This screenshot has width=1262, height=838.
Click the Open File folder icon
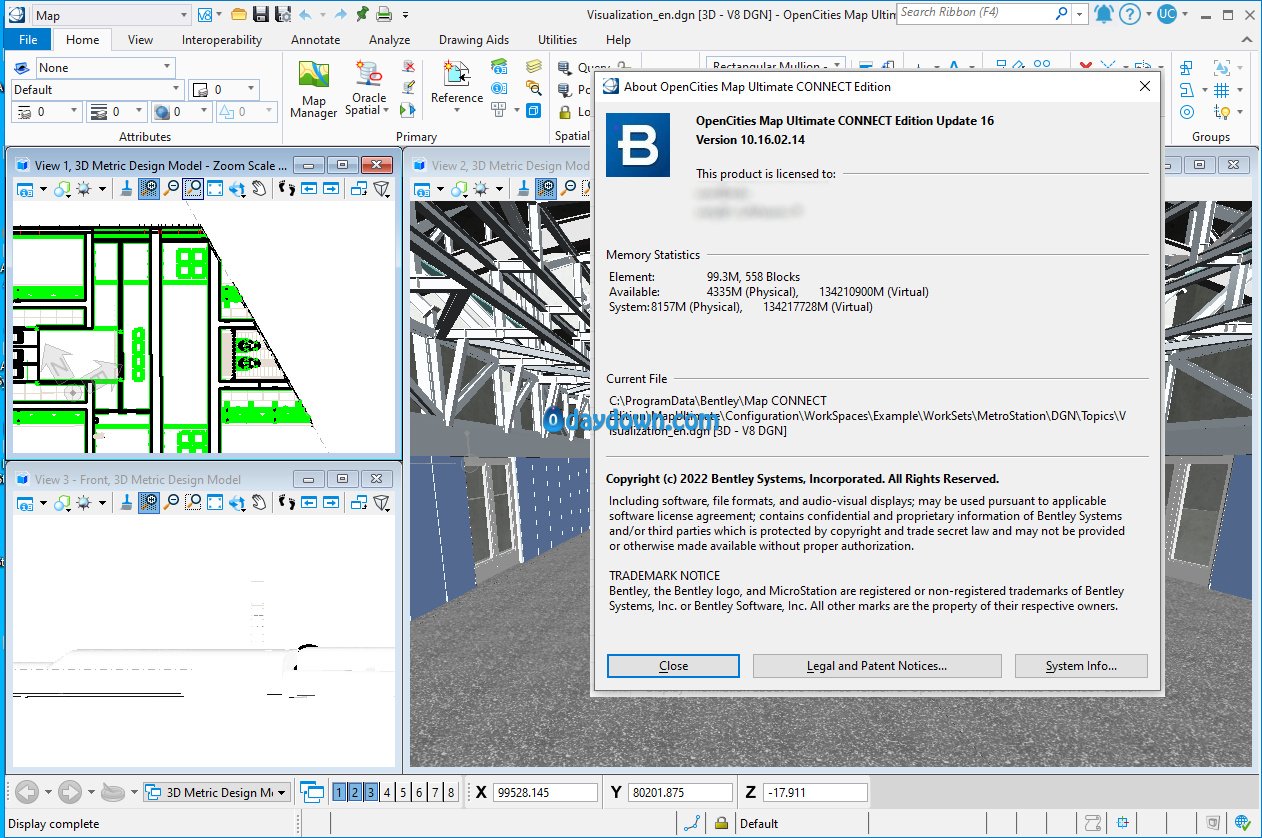point(238,14)
